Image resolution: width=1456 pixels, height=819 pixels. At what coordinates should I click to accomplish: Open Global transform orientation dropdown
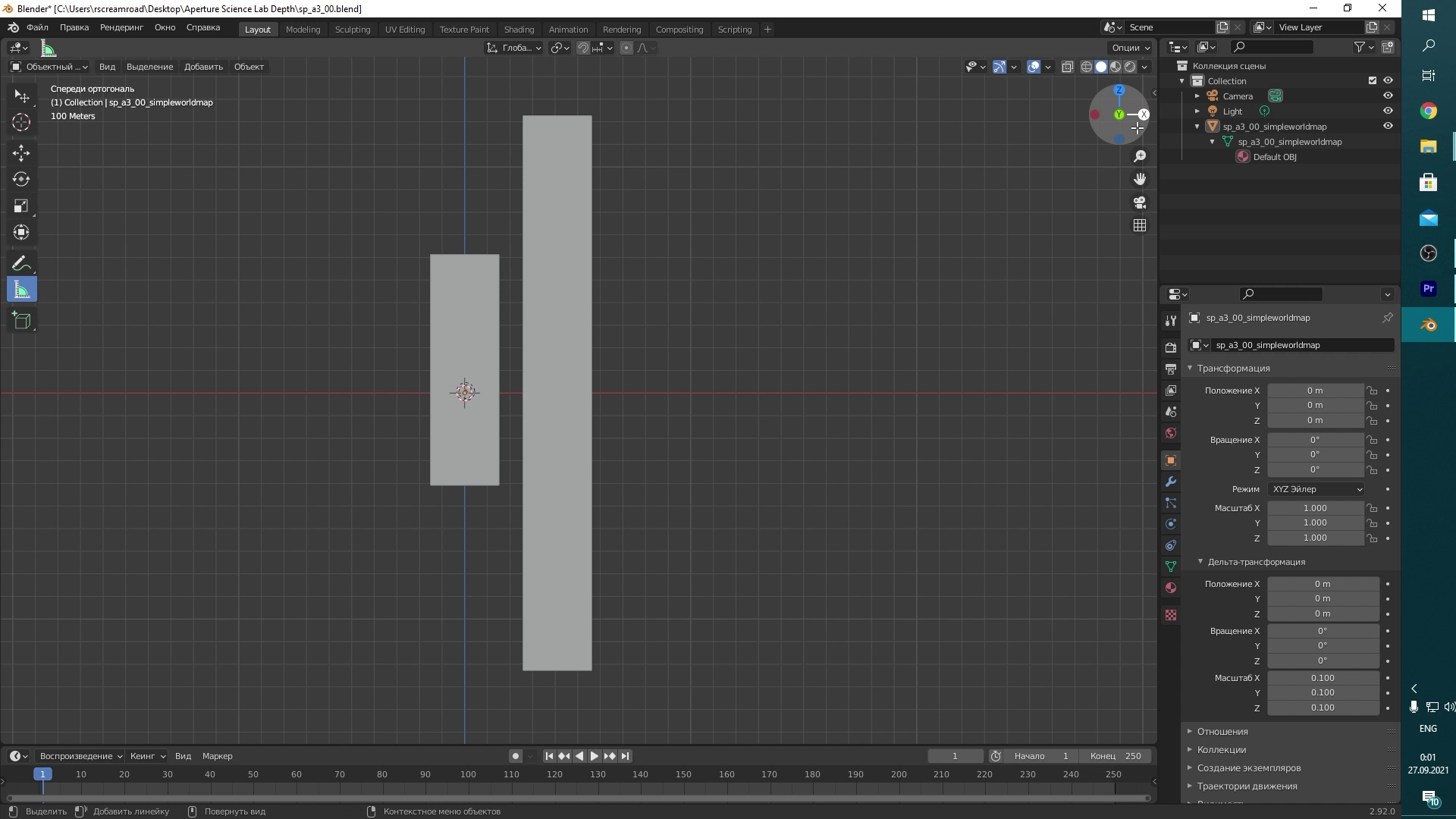point(513,48)
